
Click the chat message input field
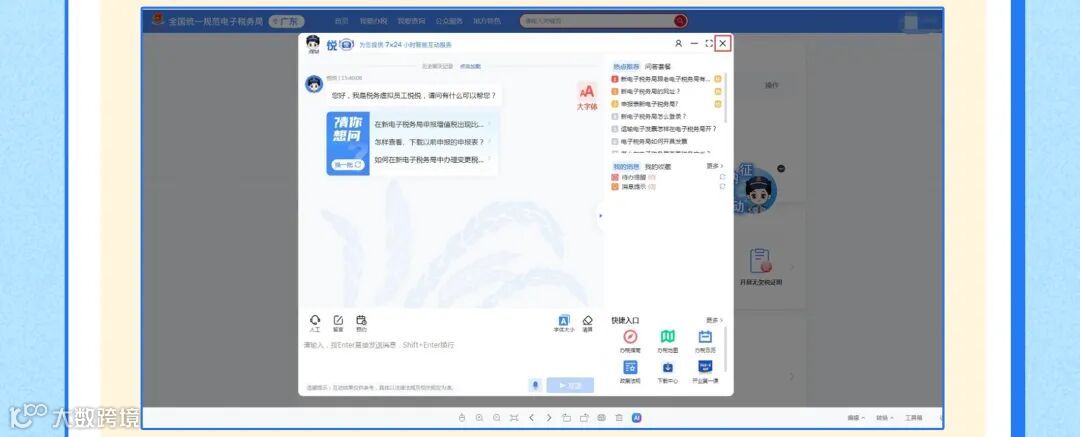pos(448,358)
